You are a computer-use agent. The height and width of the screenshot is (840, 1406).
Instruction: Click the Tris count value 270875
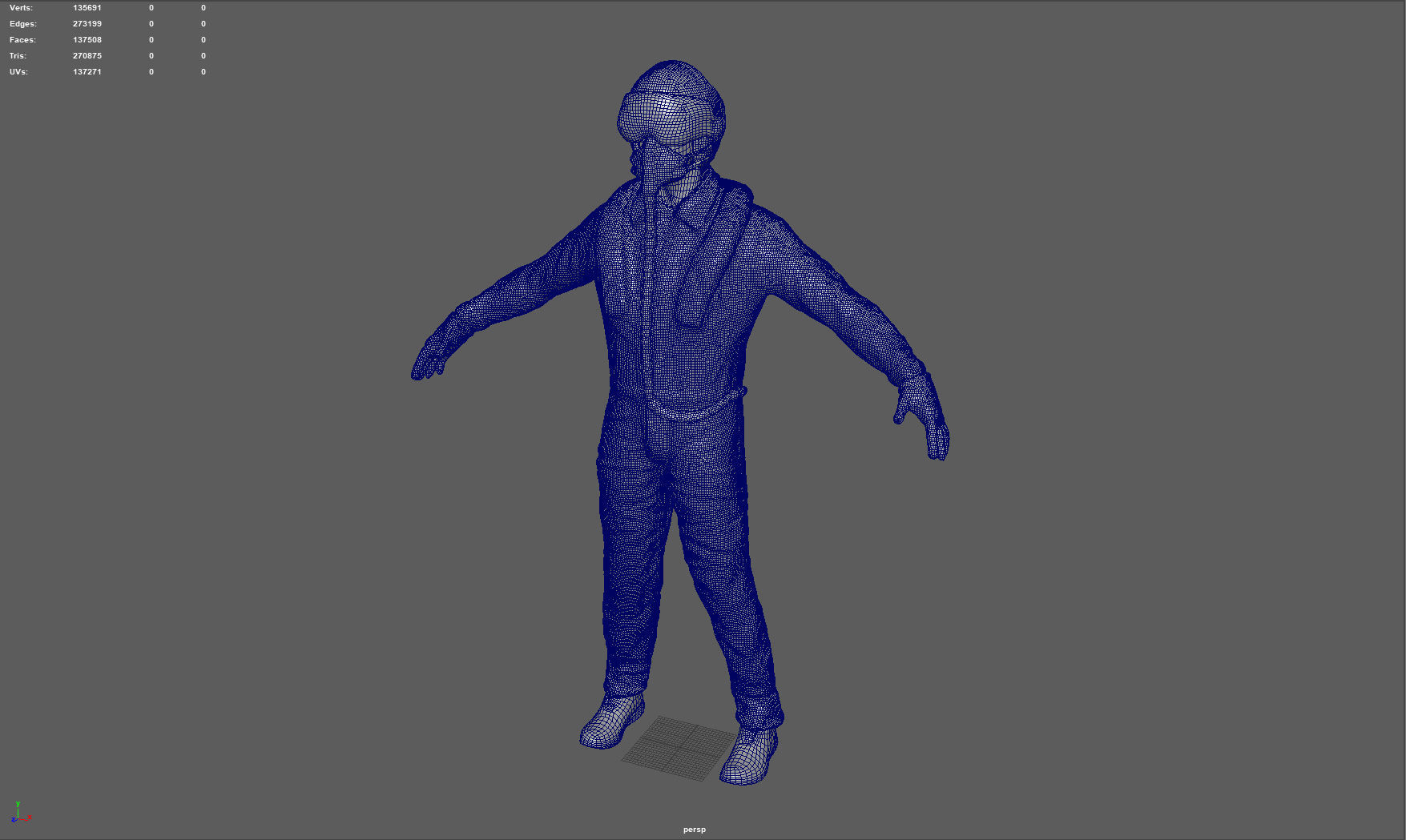[x=87, y=56]
